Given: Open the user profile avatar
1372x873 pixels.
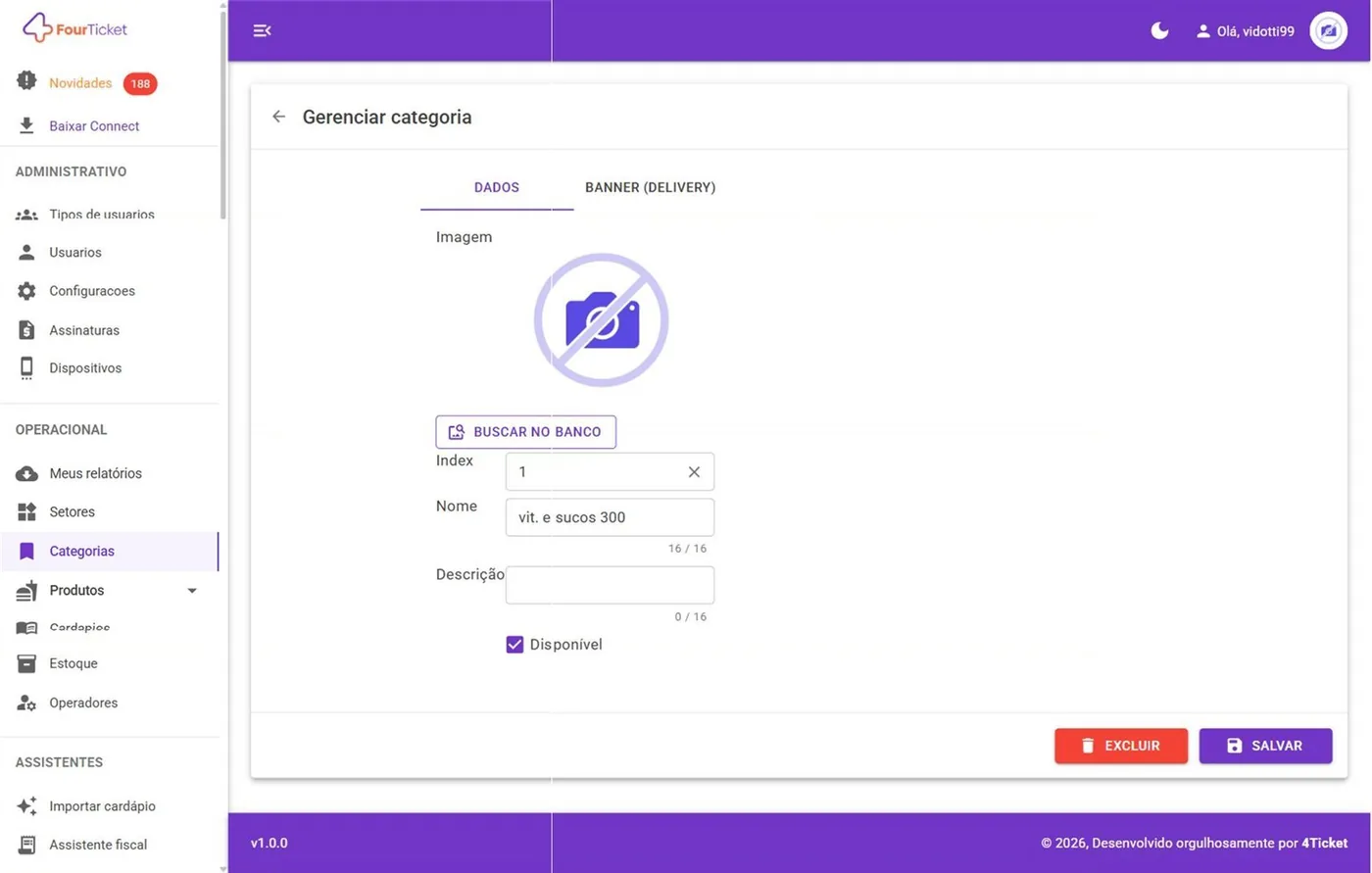Looking at the screenshot, I should click(1328, 31).
